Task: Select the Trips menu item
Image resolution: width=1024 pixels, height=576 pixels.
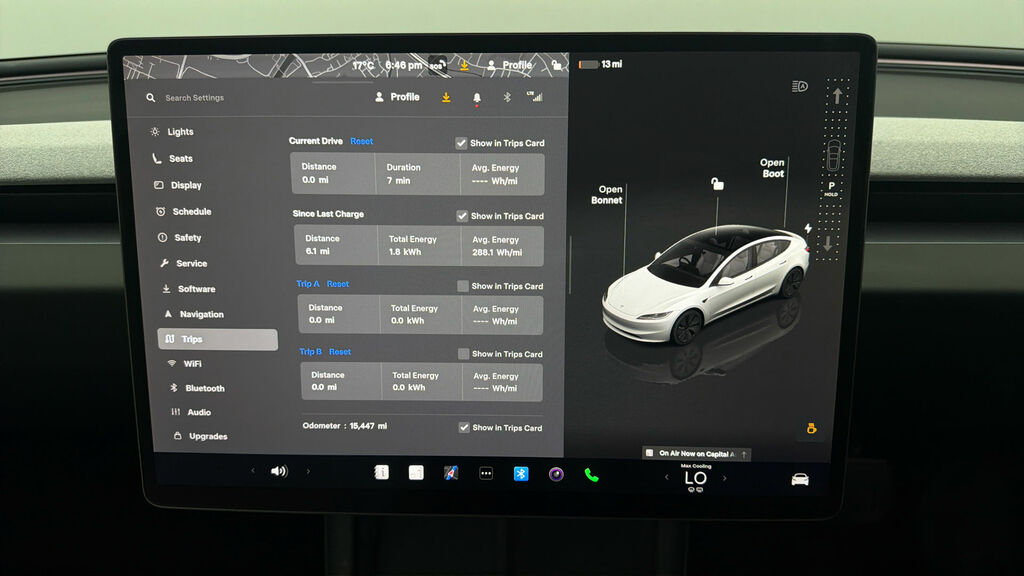Action: point(217,339)
